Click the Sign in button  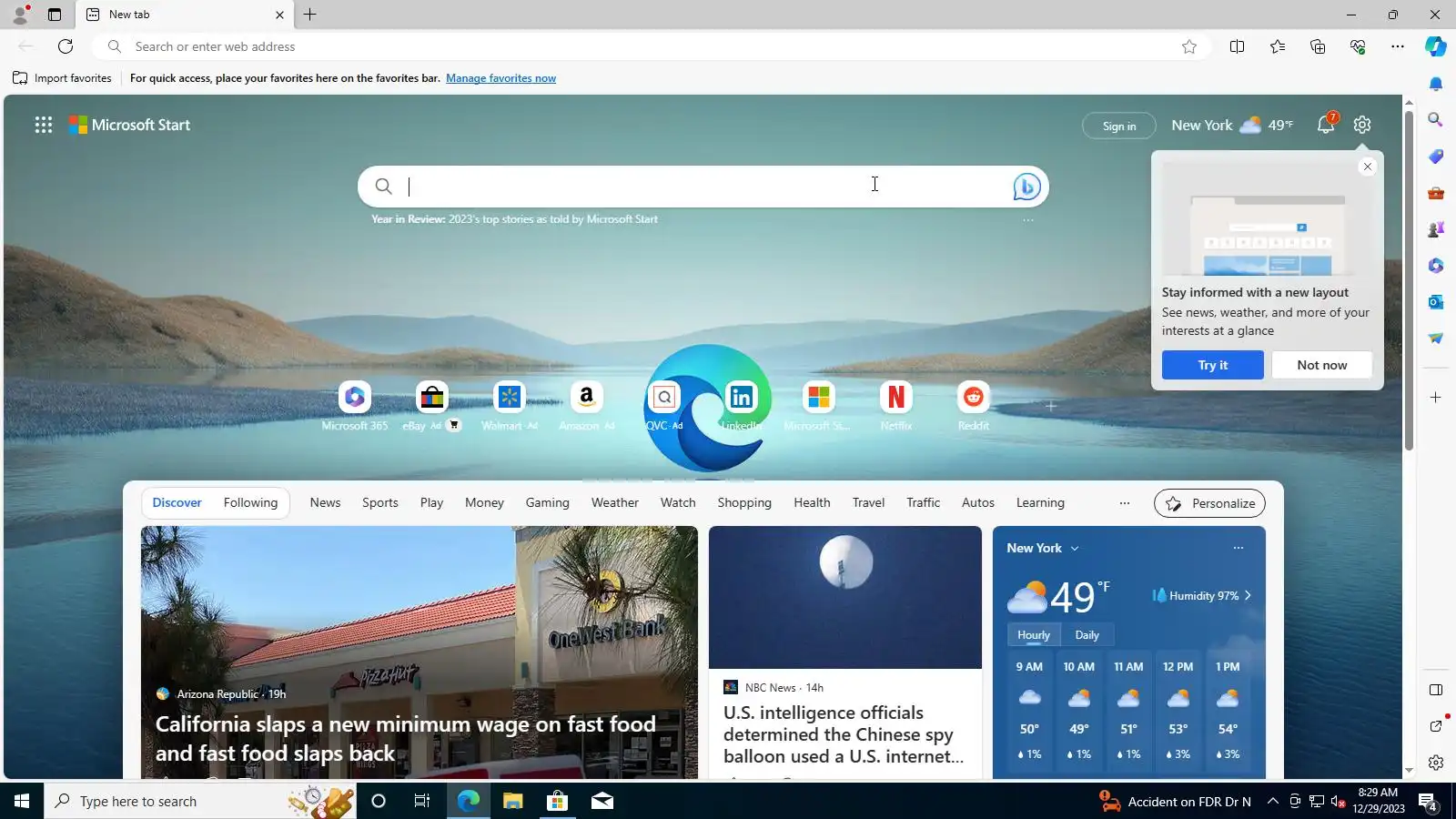point(1119,126)
